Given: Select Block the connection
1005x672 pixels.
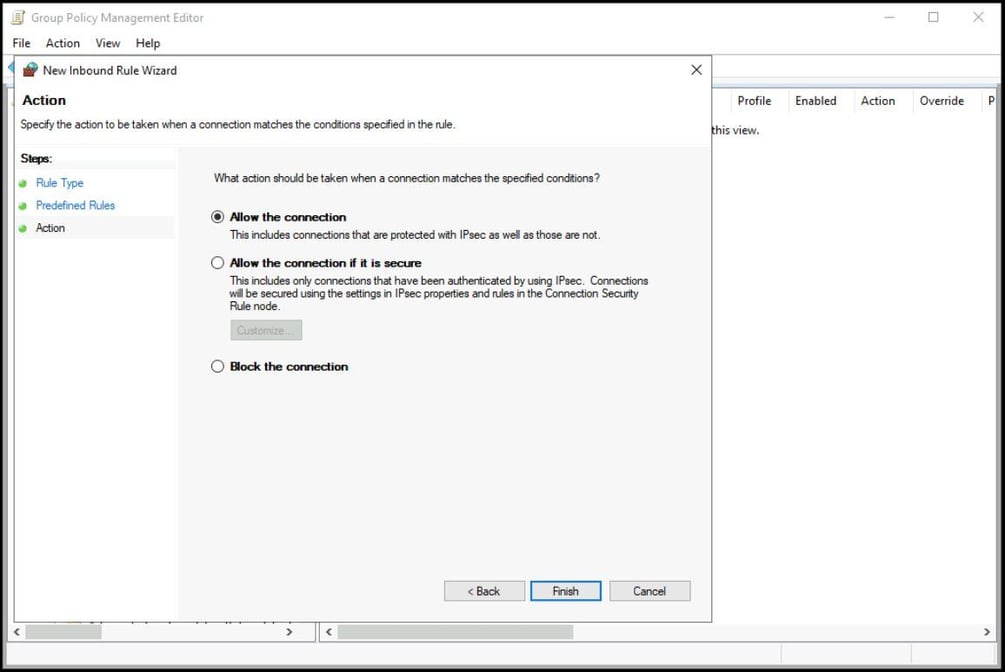Looking at the screenshot, I should pos(217,366).
